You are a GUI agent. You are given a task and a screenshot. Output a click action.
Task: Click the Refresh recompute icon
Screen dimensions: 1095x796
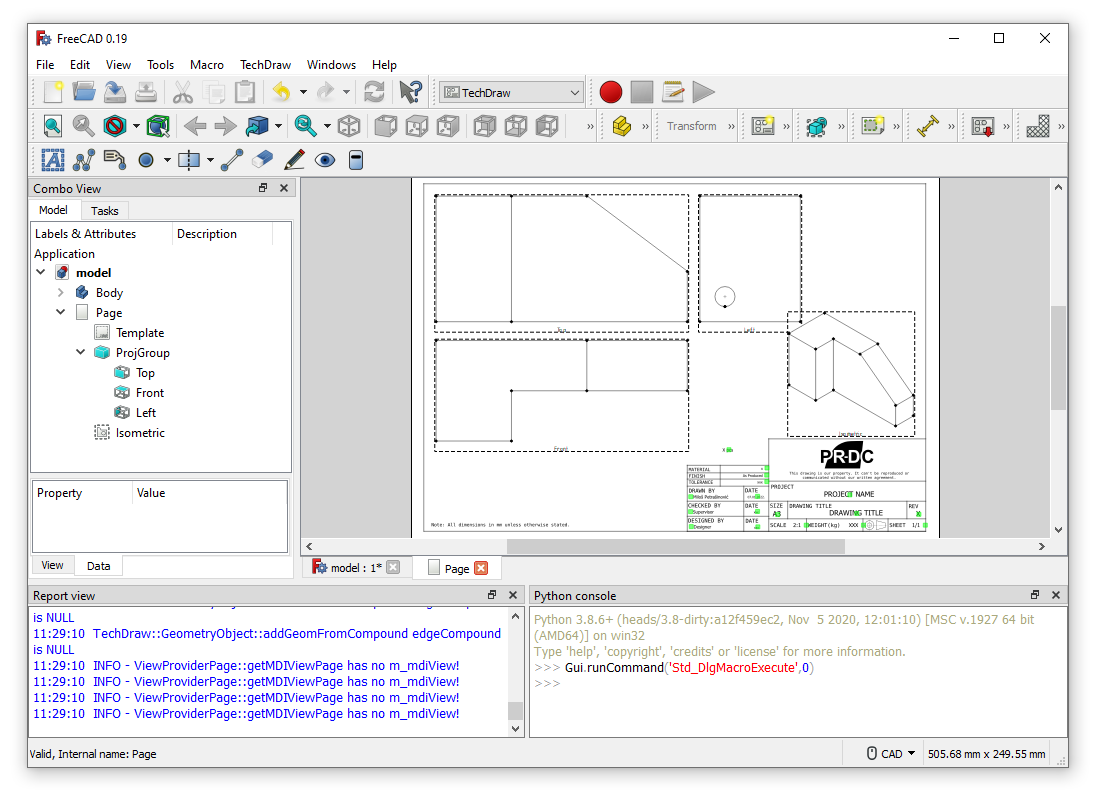click(374, 92)
